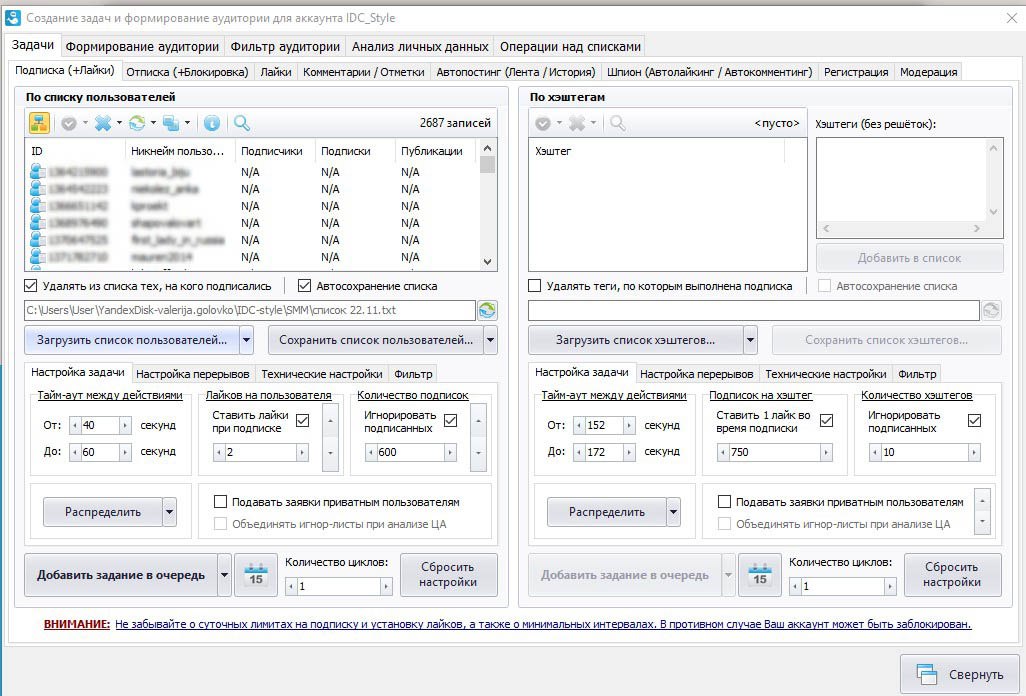Click the green reload icon beside the user list file path
Screen dimensions: 1026x696
tap(487, 310)
